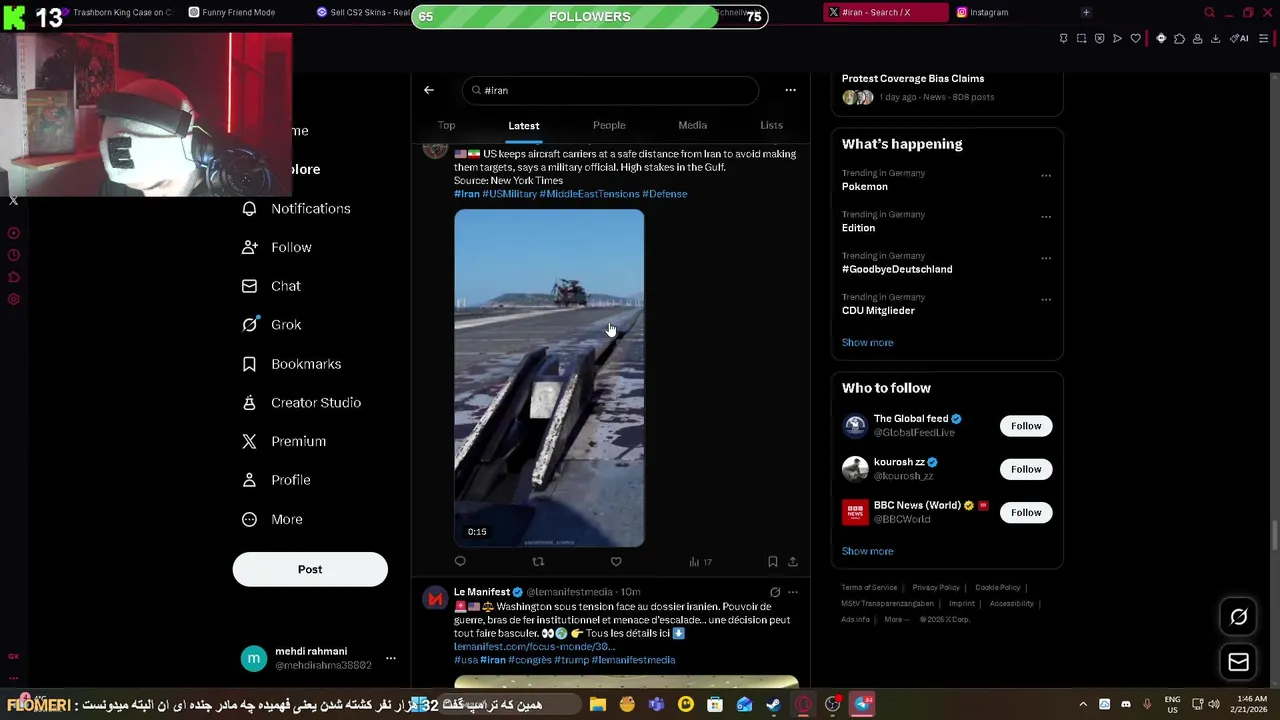Open browser easy setup menu icon

[x=1264, y=38]
